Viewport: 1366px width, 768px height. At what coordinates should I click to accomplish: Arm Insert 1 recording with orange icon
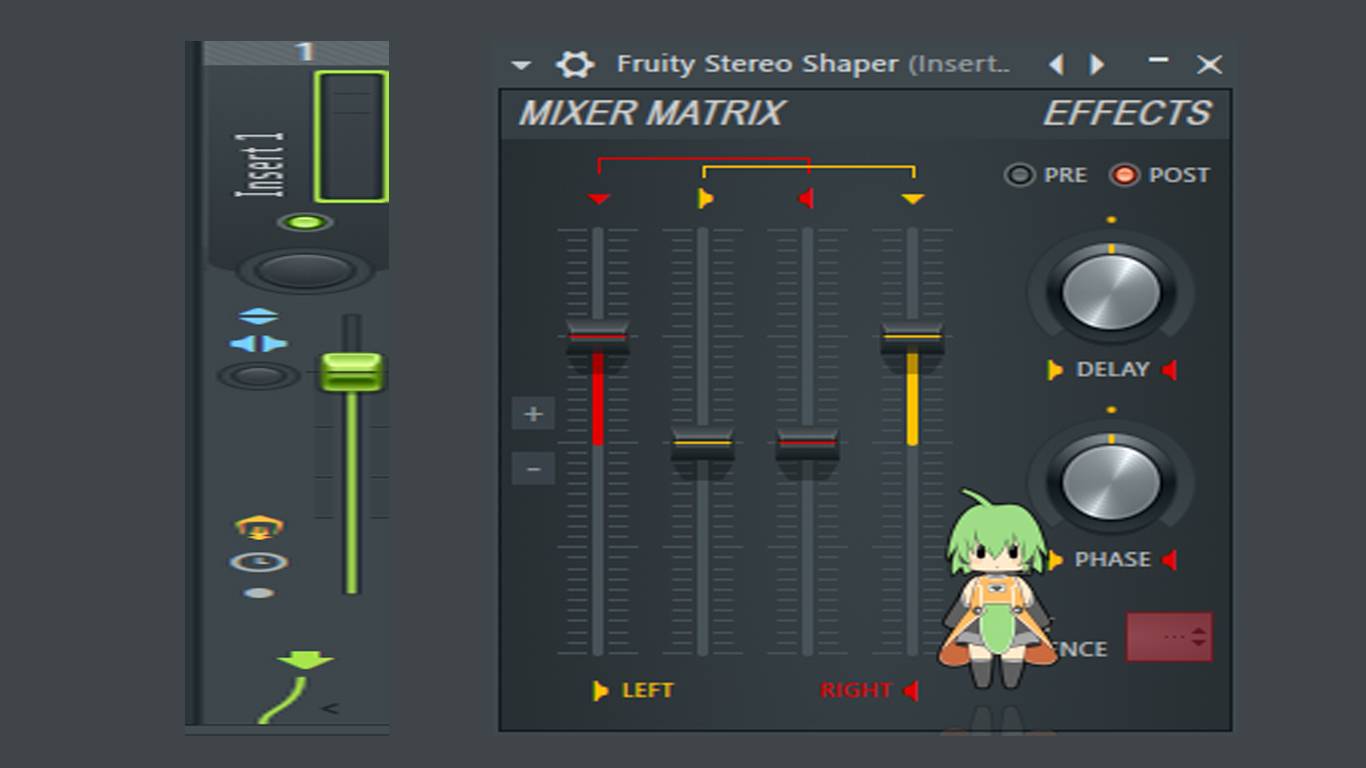click(259, 528)
